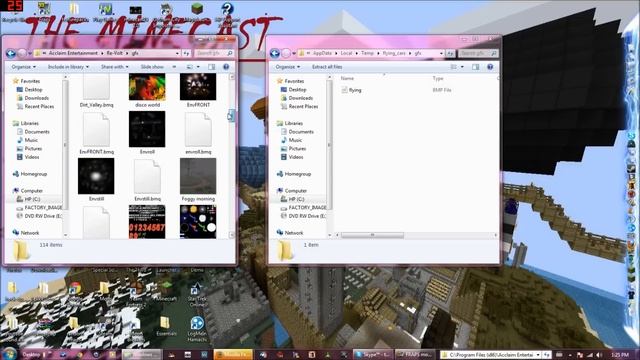
Task: Open the Skype taskbar button
Action: tap(373, 355)
